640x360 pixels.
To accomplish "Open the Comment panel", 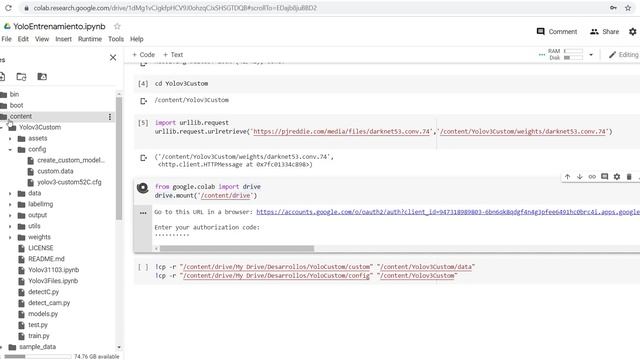I will [x=557, y=31].
